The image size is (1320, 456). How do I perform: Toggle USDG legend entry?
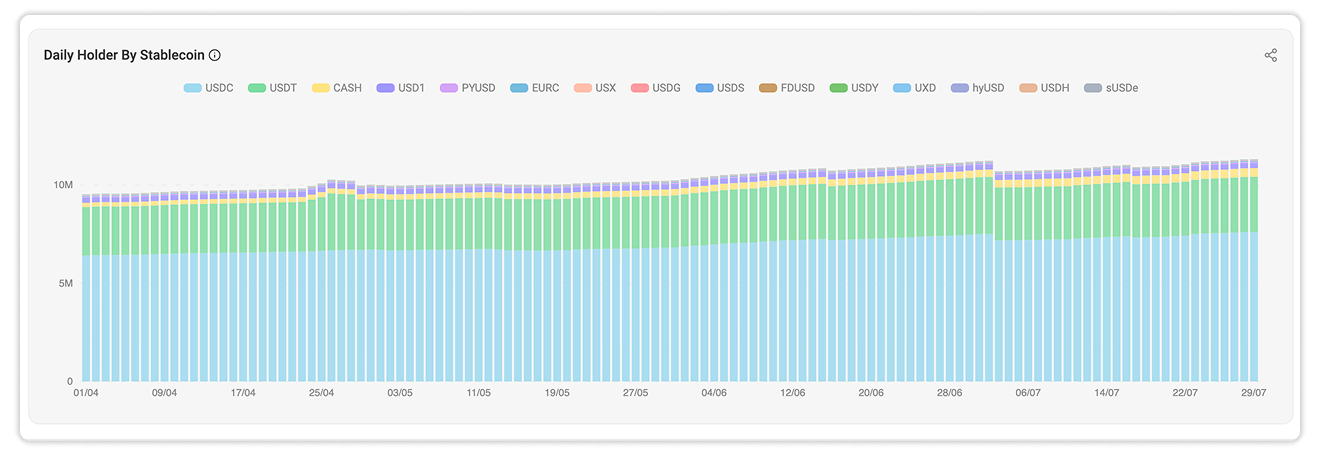pos(656,88)
